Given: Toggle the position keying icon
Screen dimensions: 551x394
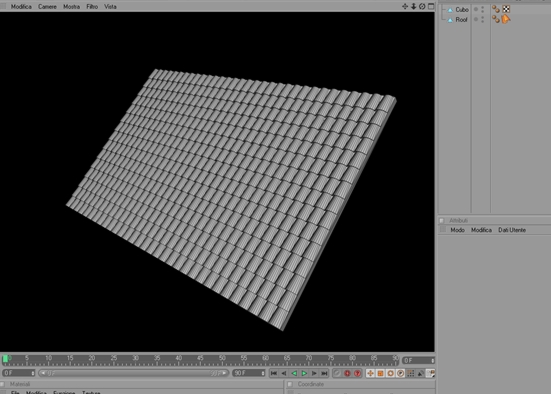Looking at the screenshot, I should (370, 373).
